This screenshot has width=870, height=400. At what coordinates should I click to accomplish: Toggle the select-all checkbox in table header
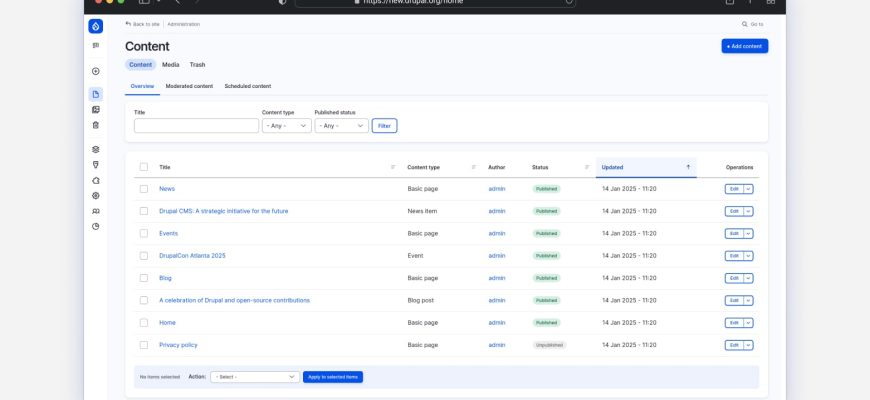[144, 167]
